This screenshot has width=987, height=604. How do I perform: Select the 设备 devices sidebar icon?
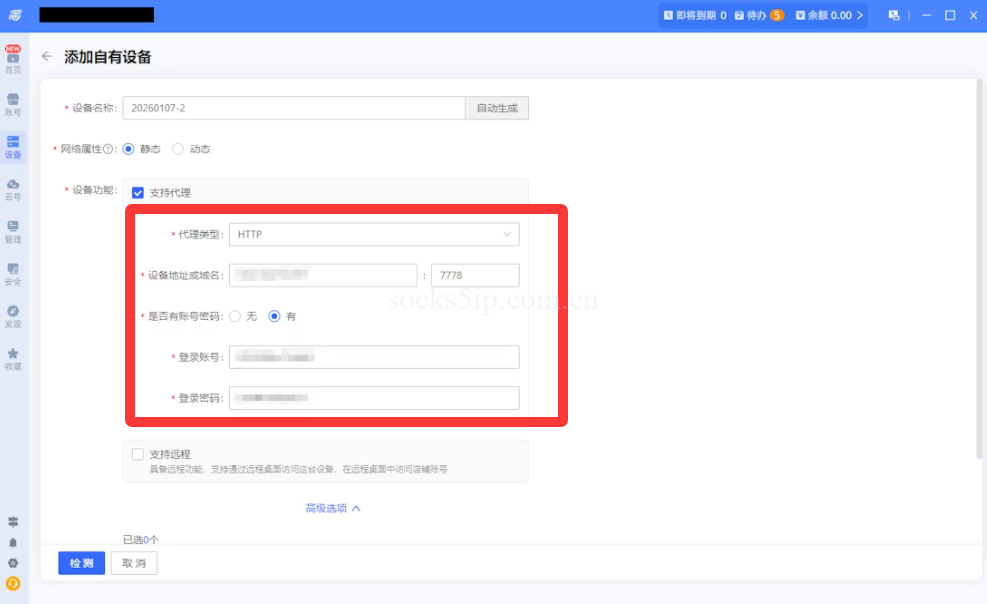click(13, 147)
